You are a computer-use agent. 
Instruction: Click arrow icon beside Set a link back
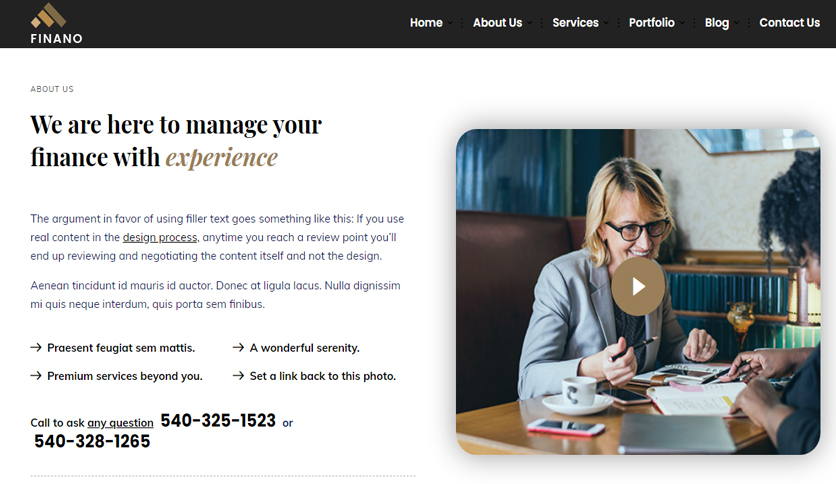[238, 376]
